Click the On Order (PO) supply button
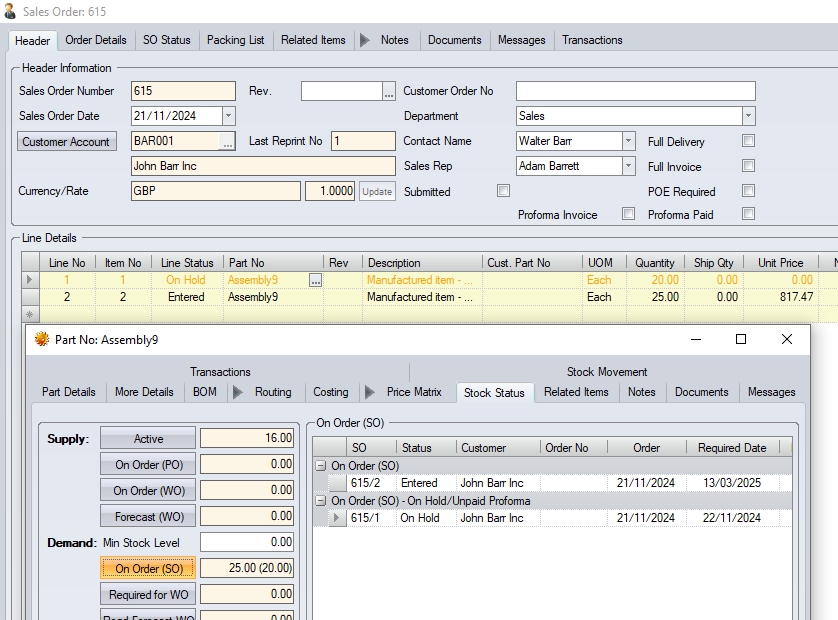 tap(148, 464)
